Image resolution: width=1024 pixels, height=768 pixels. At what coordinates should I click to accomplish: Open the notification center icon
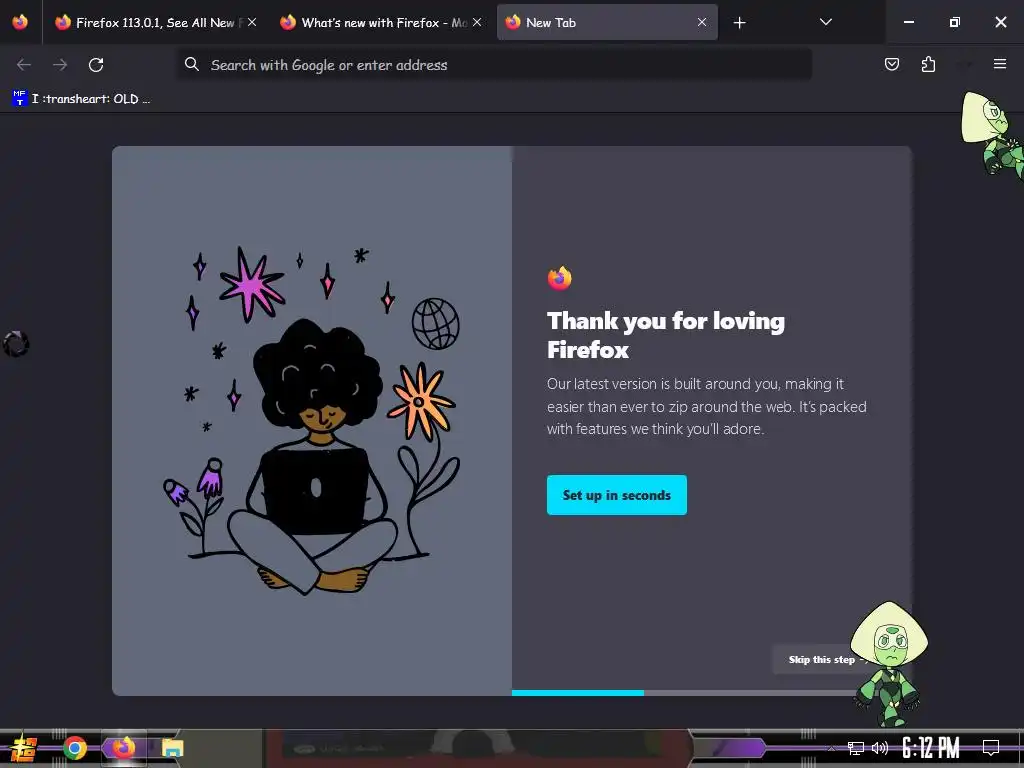click(x=991, y=748)
